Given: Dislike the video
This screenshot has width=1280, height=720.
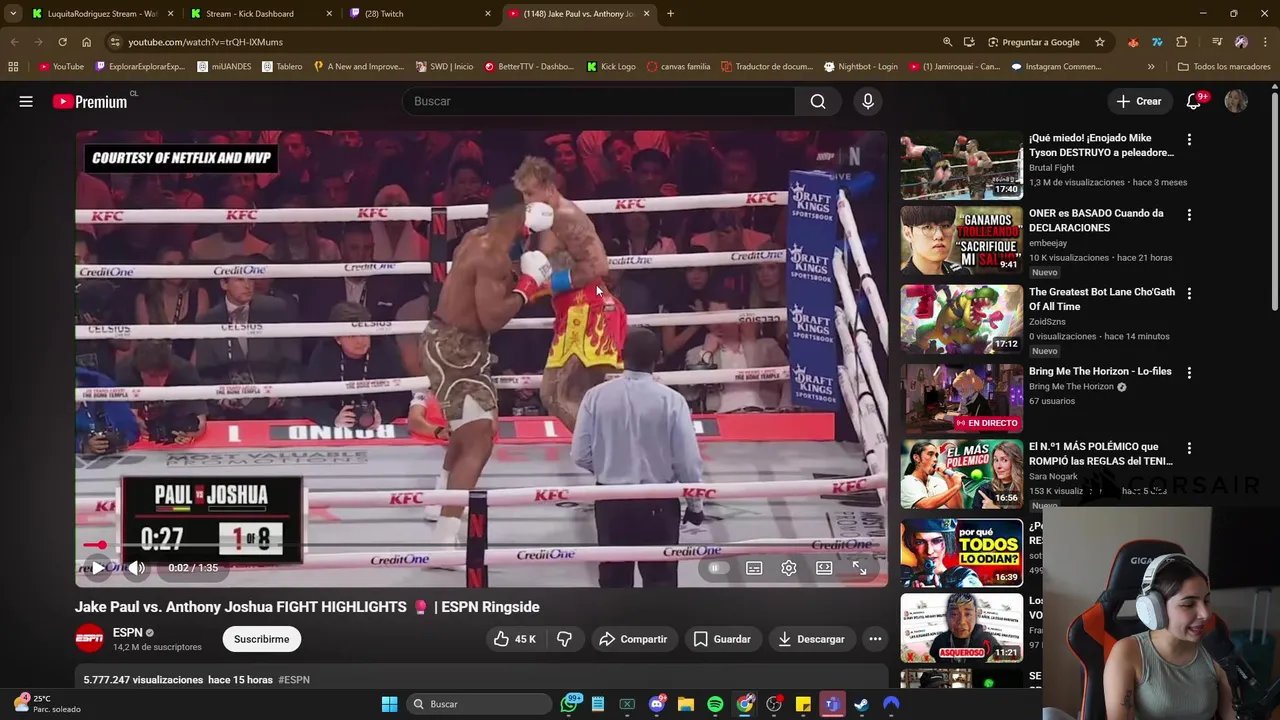Looking at the screenshot, I should coord(564,639).
